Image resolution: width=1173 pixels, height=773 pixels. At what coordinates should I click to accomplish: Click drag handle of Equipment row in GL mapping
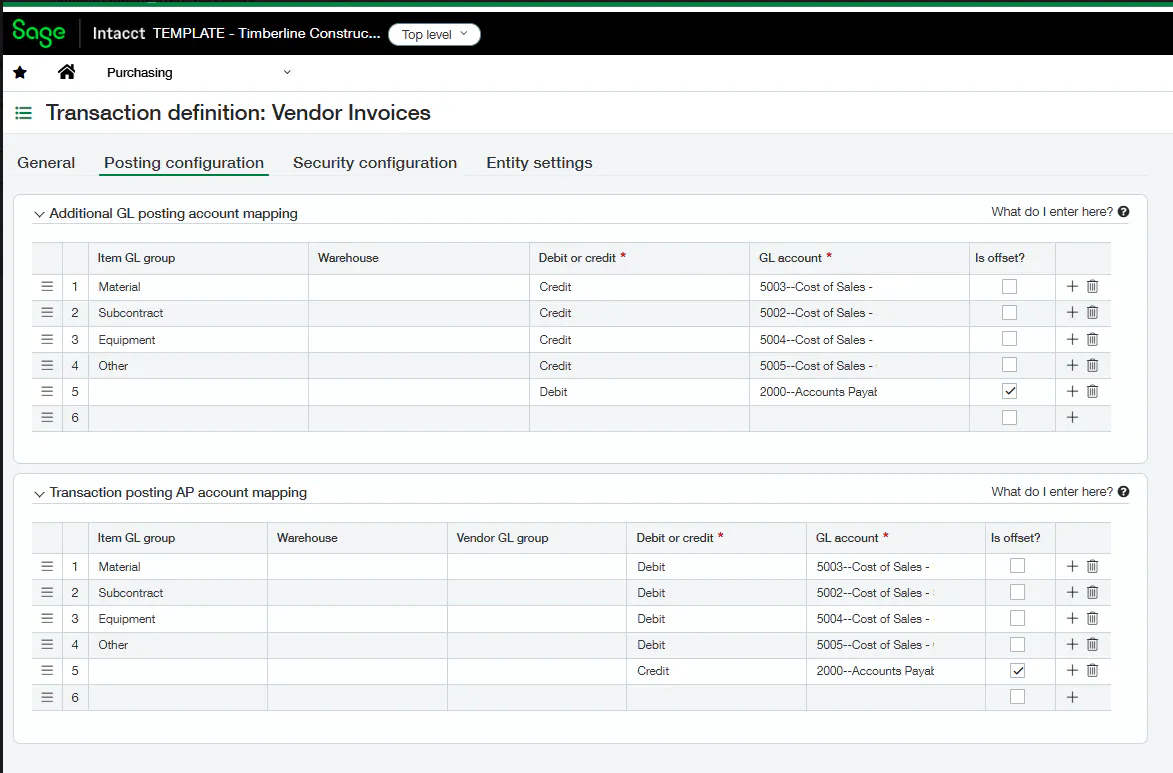(x=47, y=340)
